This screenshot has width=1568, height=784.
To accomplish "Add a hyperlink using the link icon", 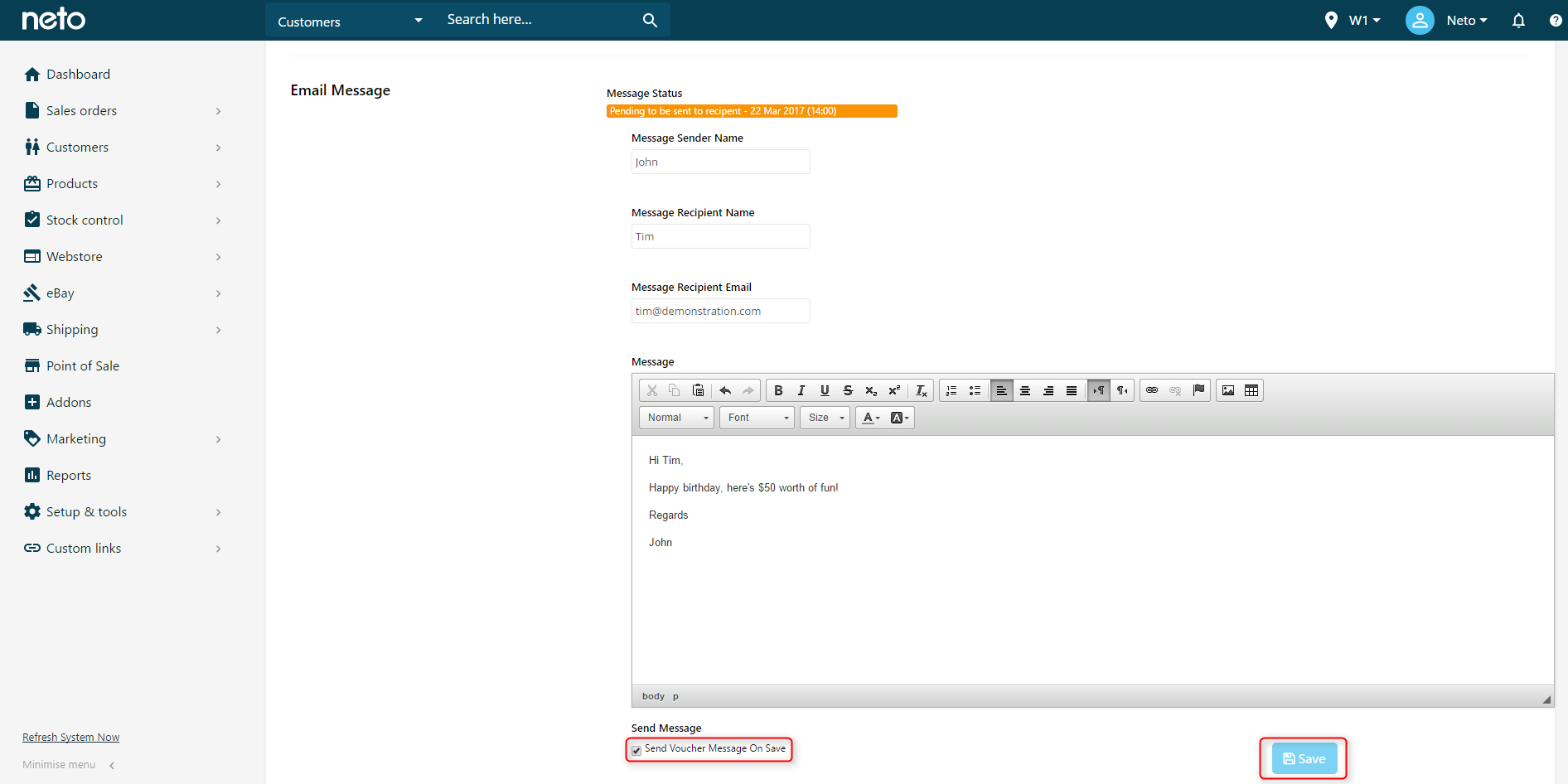I will 1152,390.
